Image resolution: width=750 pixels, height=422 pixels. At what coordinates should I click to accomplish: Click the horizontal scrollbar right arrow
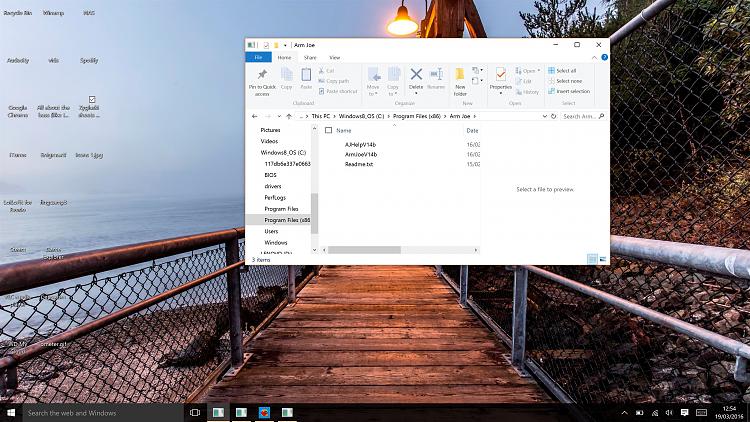point(476,250)
